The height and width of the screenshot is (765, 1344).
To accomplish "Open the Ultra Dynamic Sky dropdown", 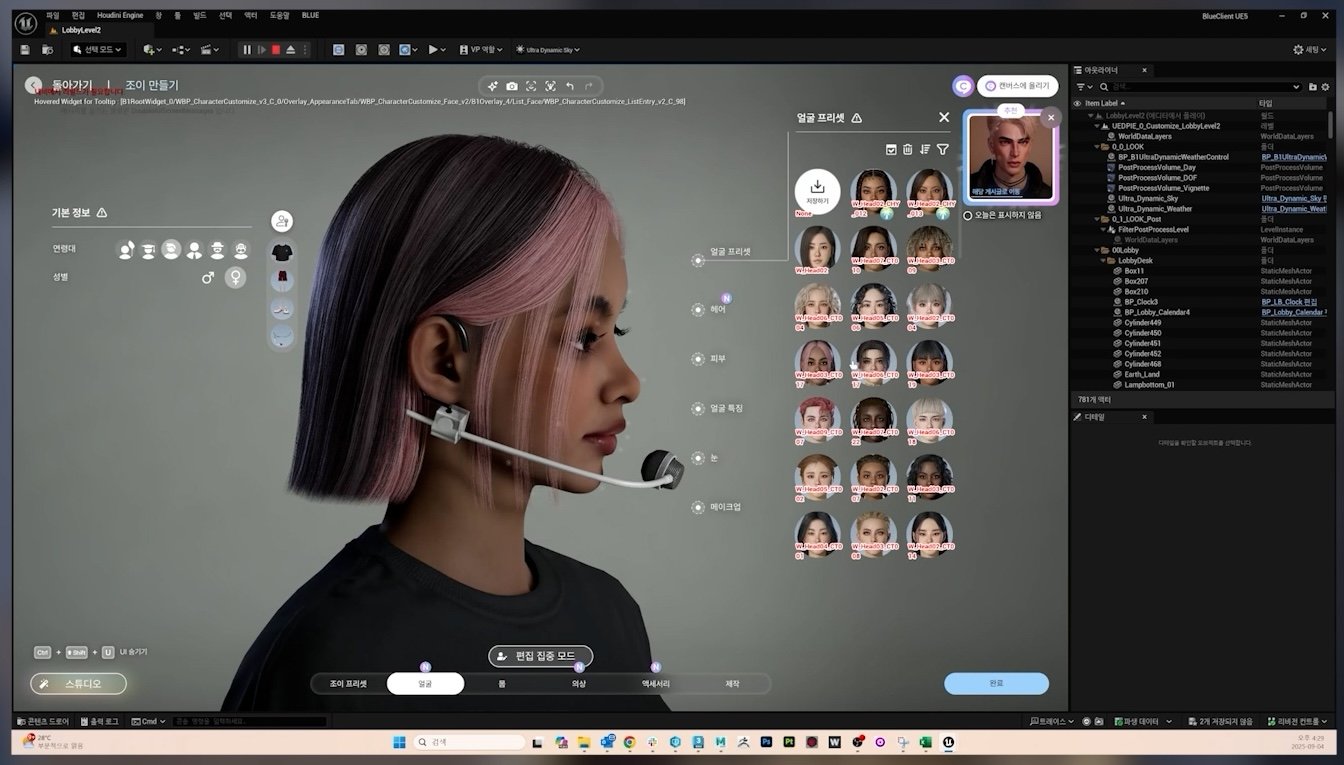I will tap(547, 49).
